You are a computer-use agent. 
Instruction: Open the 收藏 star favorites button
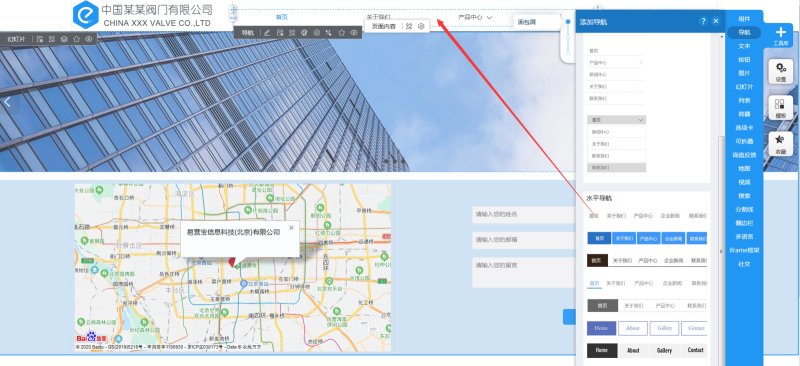(781, 144)
